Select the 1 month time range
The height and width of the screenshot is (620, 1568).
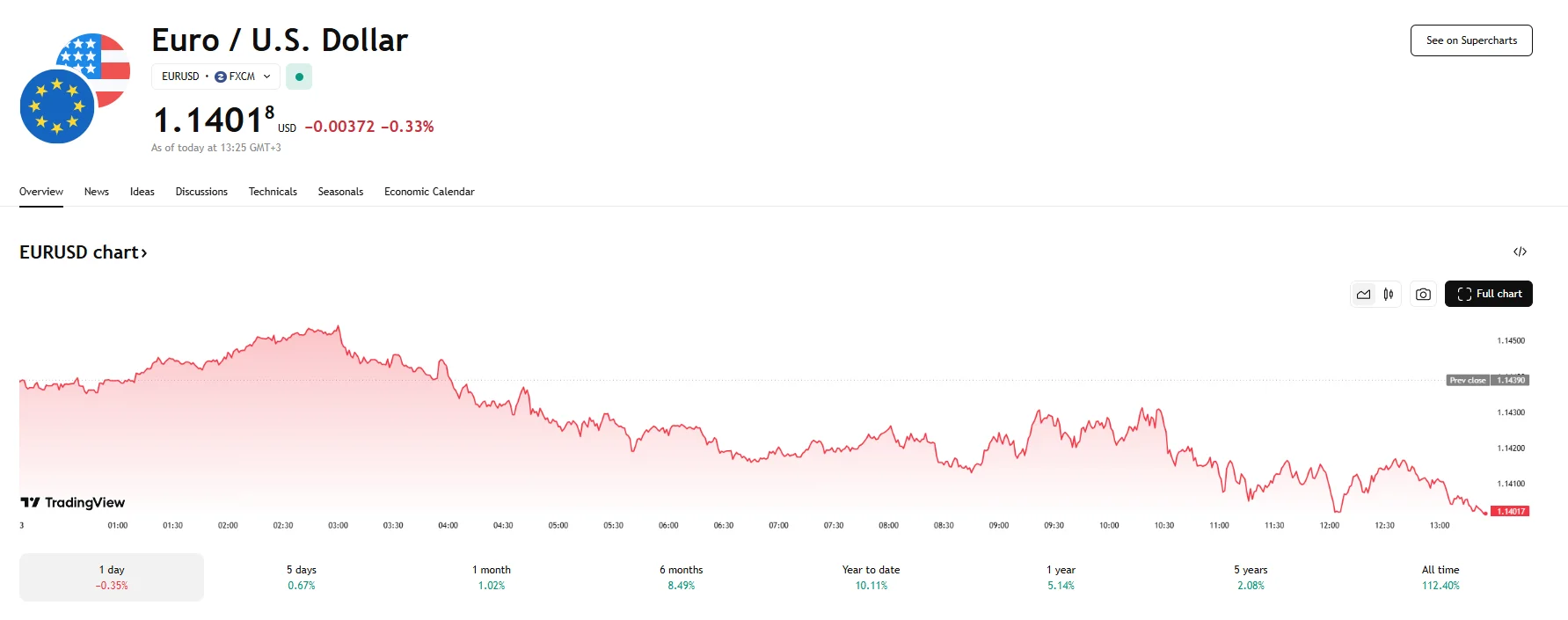pyautogui.click(x=492, y=577)
